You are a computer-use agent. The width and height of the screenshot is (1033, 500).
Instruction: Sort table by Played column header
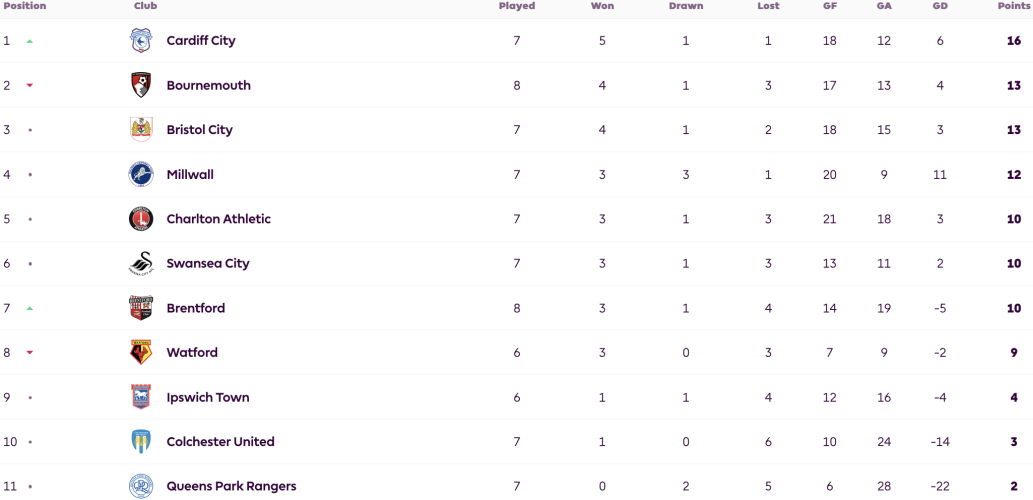[x=516, y=6]
